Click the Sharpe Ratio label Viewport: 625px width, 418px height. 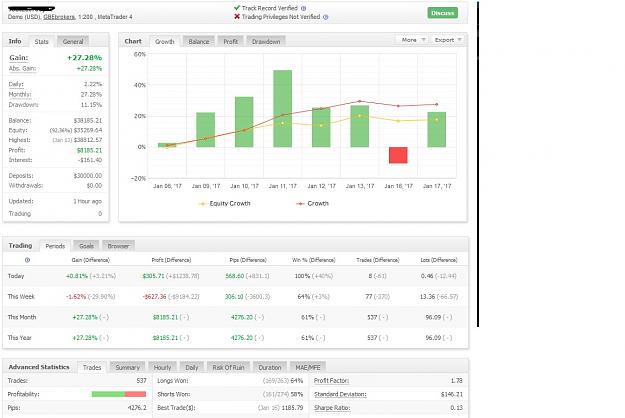pyautogui.click(x=332, y=408)
